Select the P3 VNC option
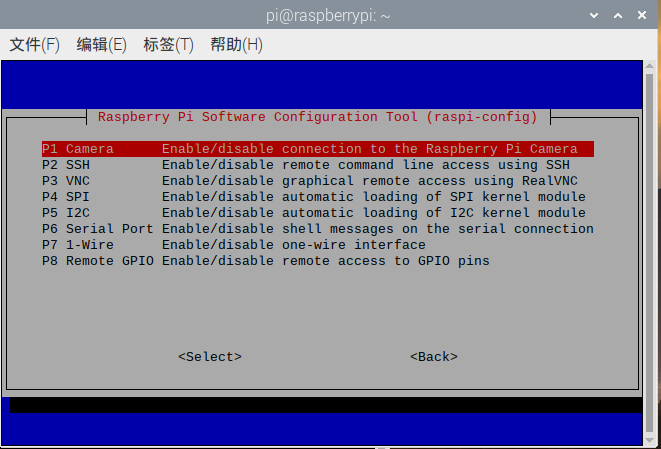This screenshot has width=661, height=449. (318, 181)
